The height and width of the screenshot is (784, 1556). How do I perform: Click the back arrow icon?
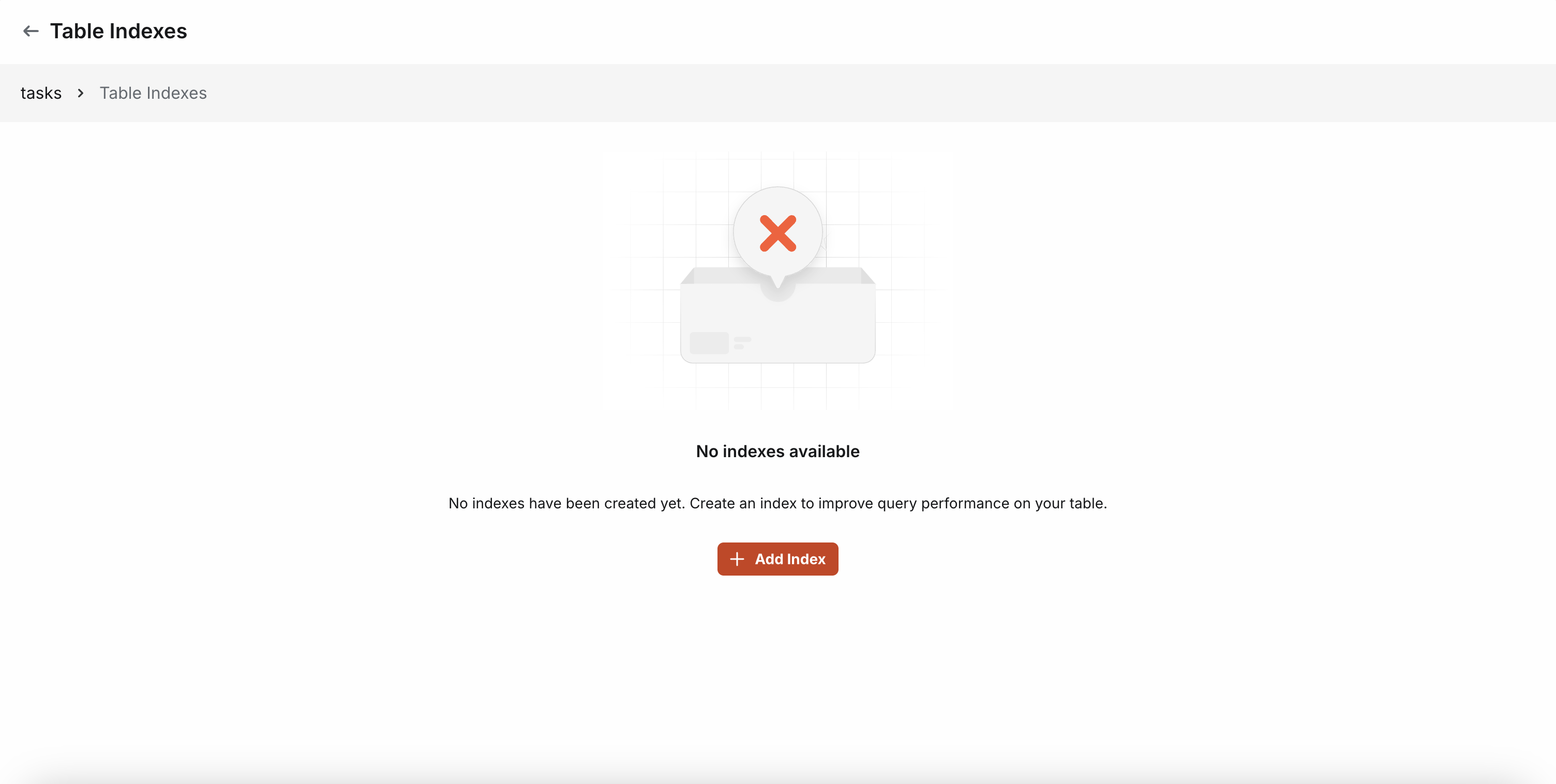point(31,31)
